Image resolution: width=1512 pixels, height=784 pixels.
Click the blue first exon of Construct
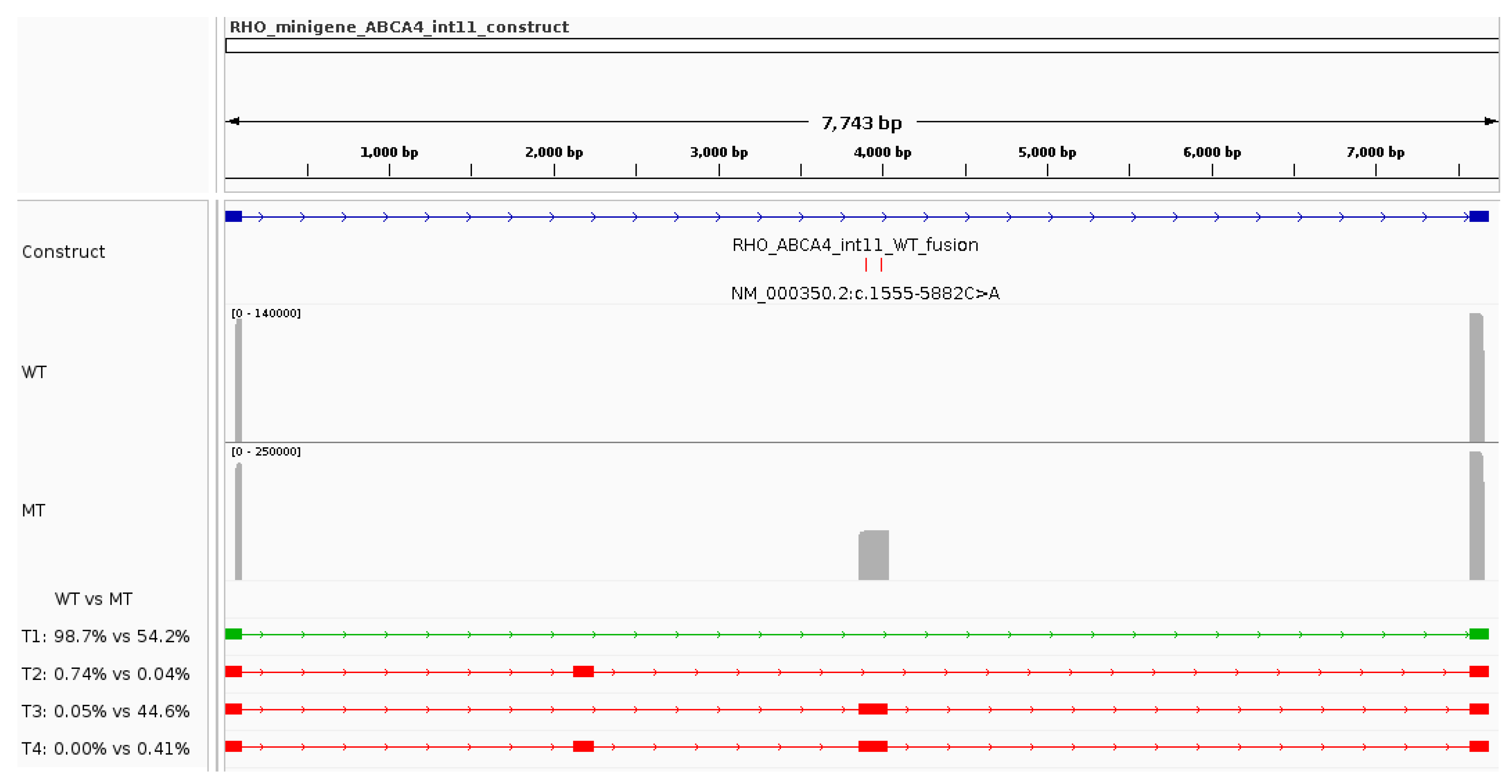click(x=234, y=216)
